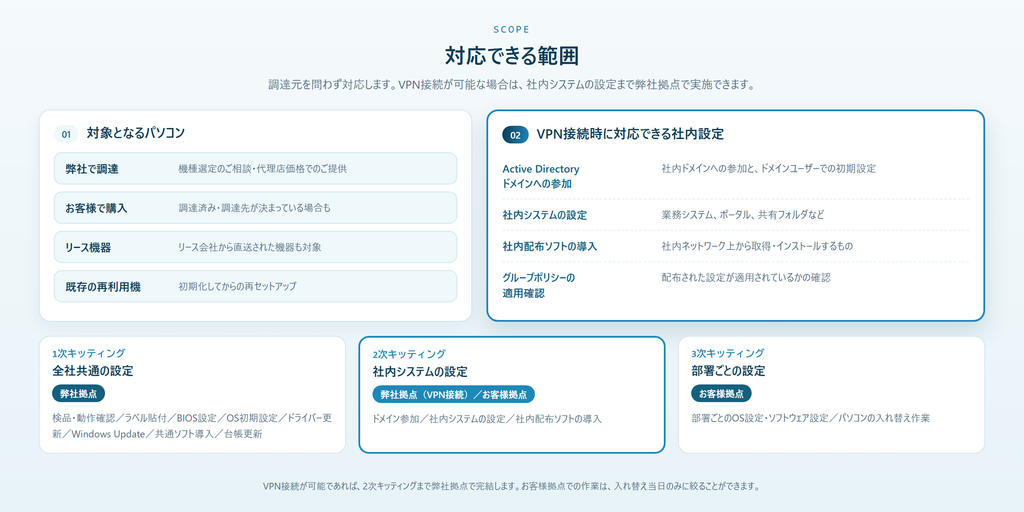Click 弊社拠点 badge in 1次キッティング card
This screenshot has height=512, width=1024.
pyautogui.click(x=78, y=394)
